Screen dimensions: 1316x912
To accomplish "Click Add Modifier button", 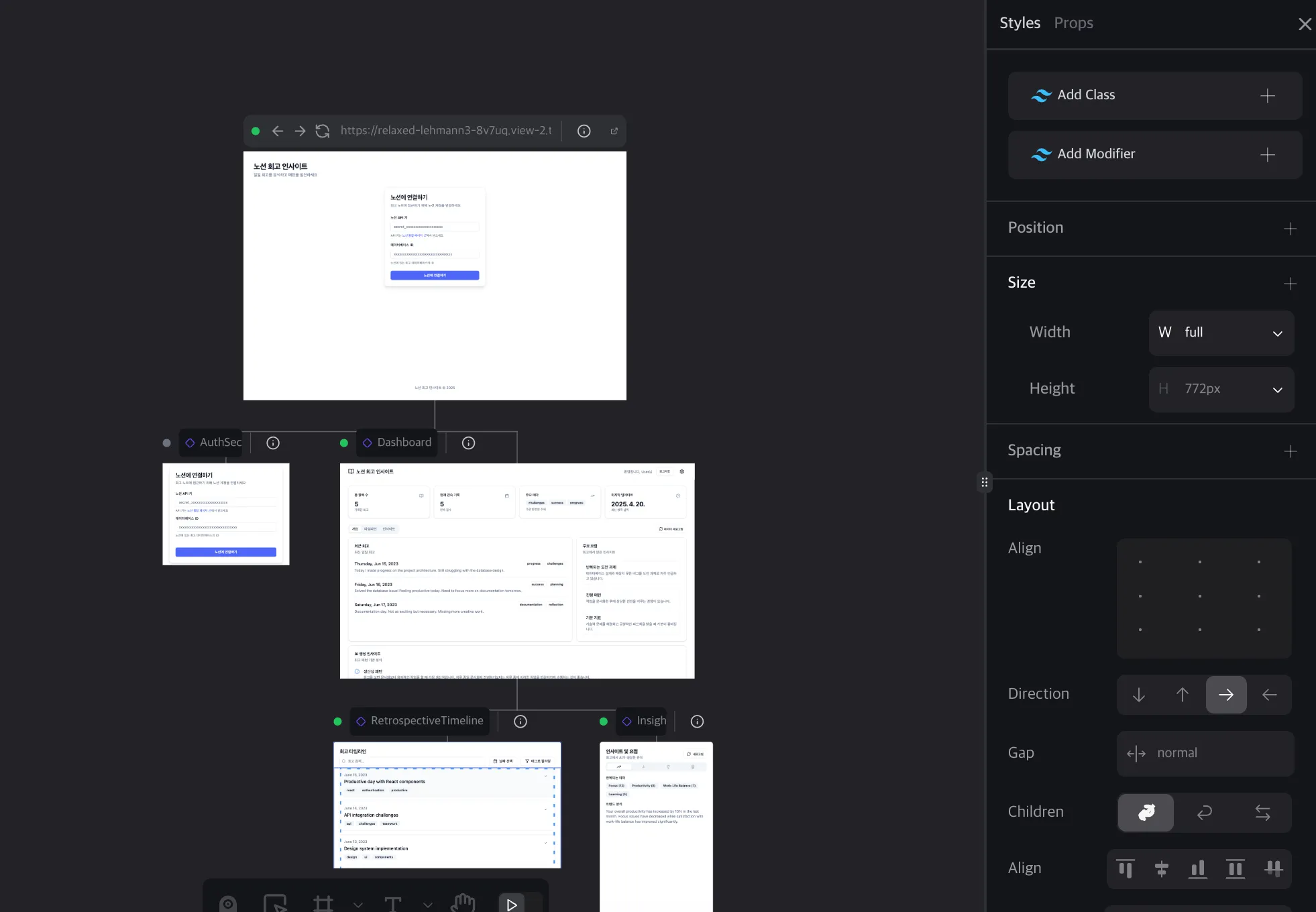I will pyautogui.click(x=1155, y=155).
